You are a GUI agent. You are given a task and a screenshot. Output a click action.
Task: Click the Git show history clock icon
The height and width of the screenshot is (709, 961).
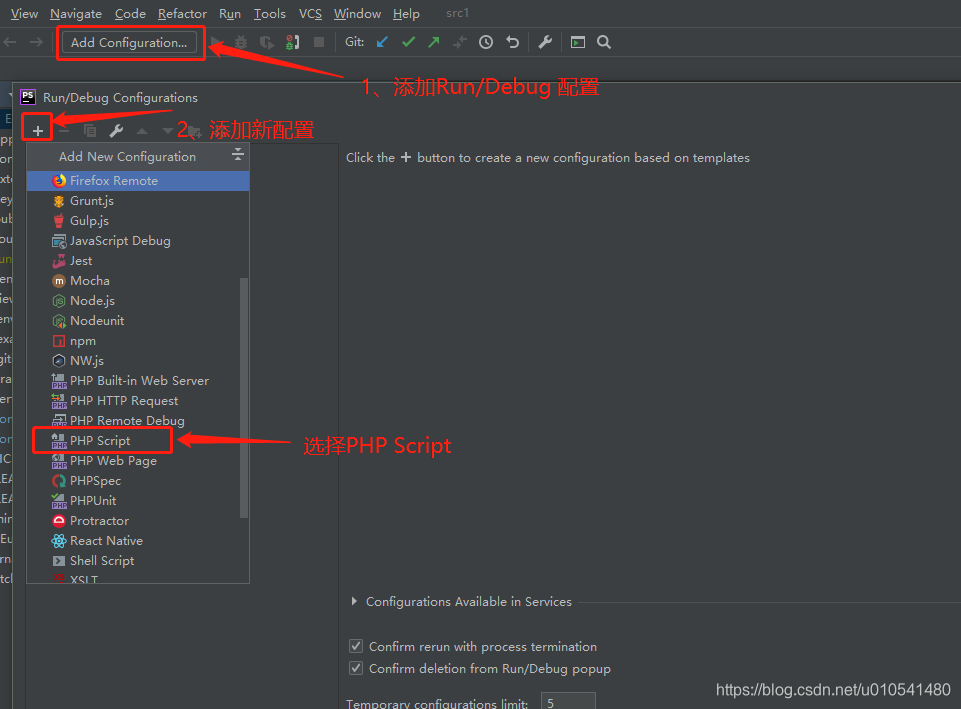click(x=486, y=42)
